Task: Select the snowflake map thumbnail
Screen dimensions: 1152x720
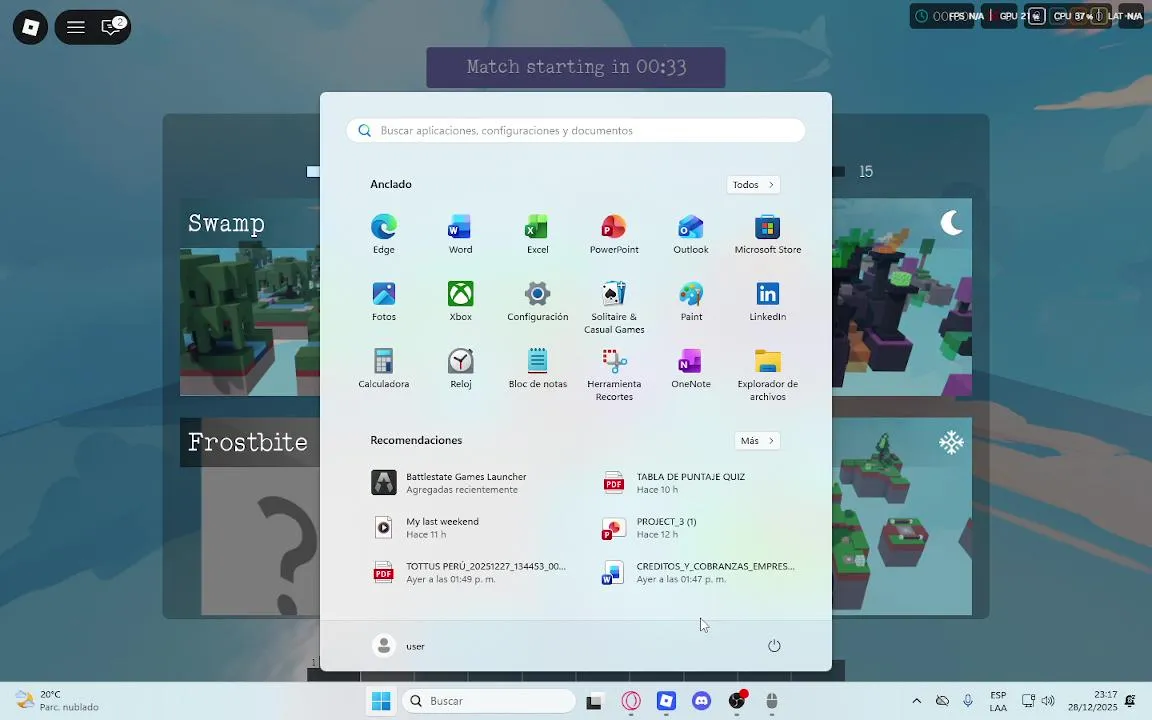Action: click(x=902, y=516)
